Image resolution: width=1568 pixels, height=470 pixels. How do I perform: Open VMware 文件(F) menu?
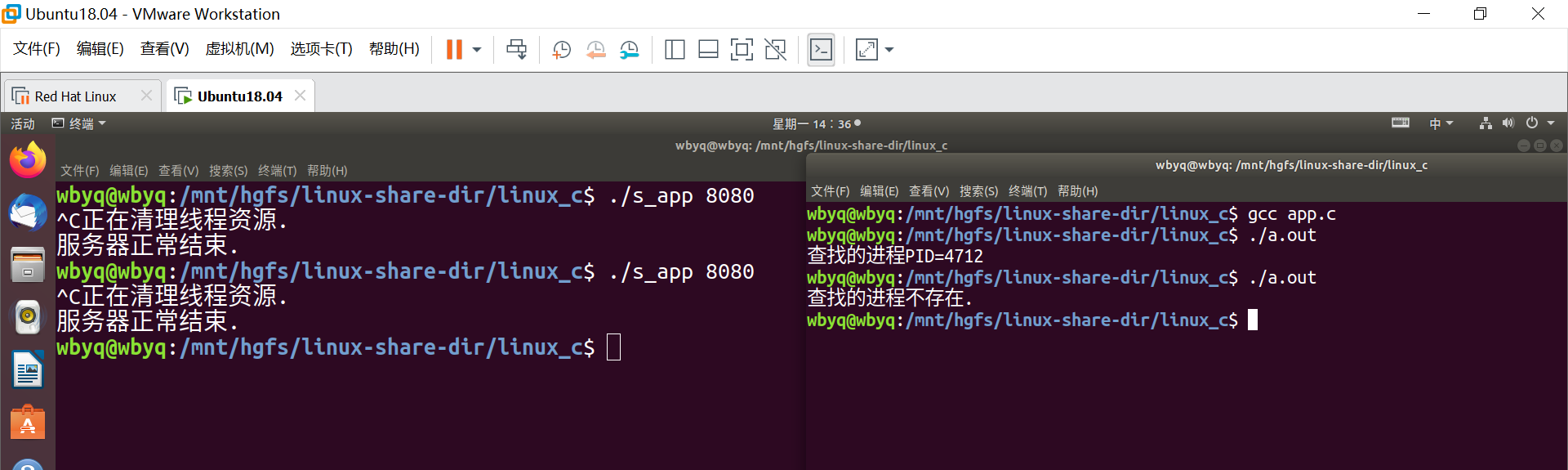[x=37, y=49]
